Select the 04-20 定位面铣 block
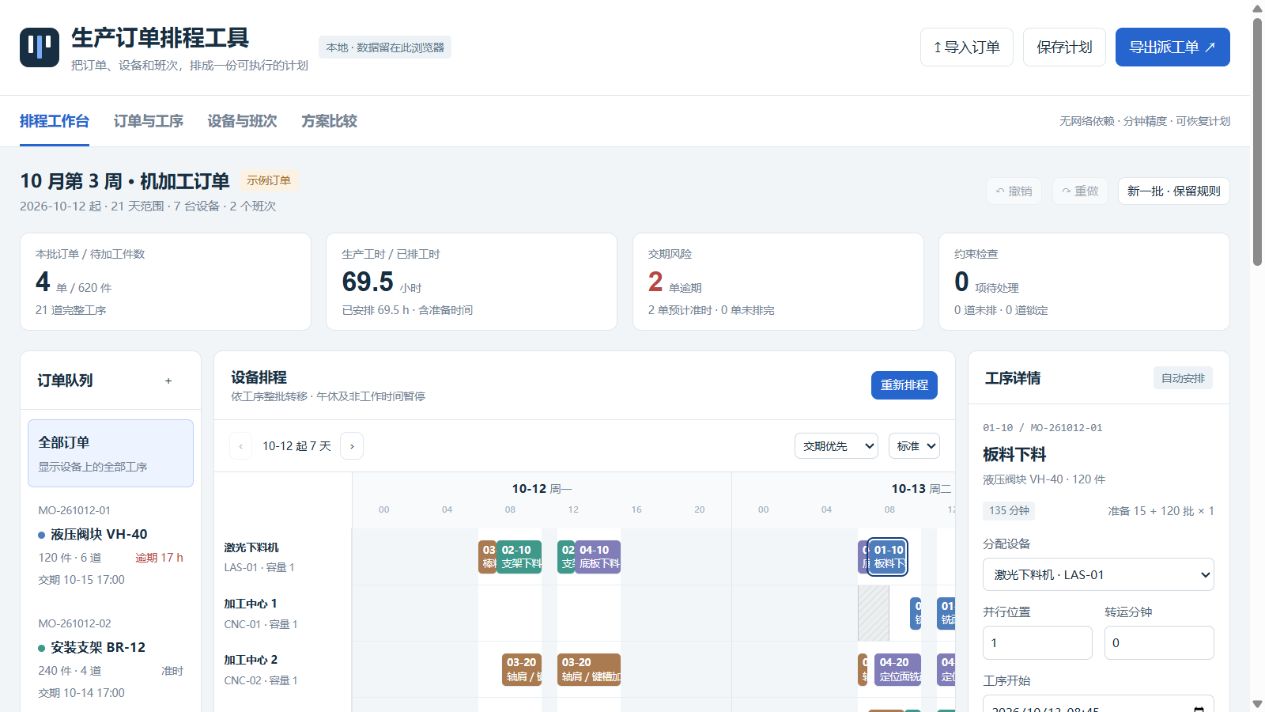Viewport: 1265px width, 712px height. 898,669
